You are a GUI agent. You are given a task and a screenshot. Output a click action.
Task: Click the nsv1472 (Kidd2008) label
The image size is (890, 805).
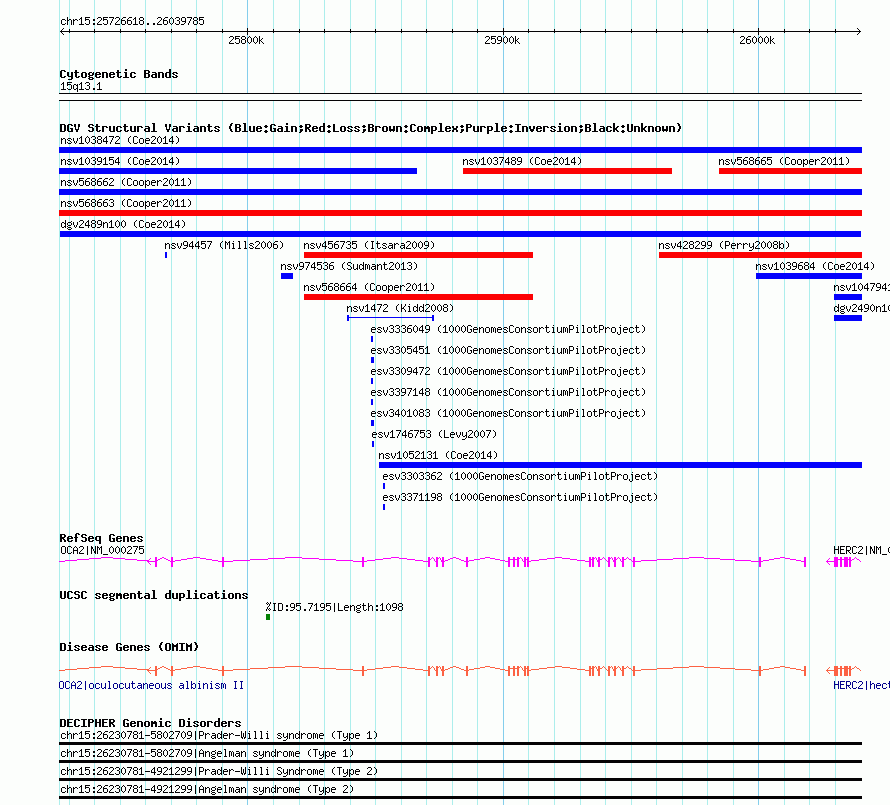tap(400, 308)
